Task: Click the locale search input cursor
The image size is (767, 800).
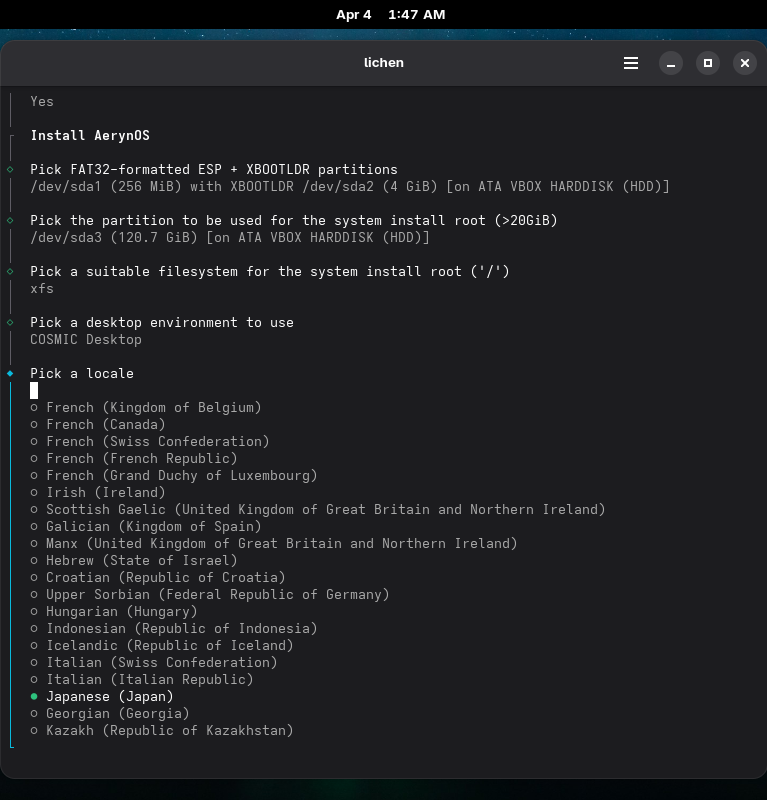Action: click(34, 390)
